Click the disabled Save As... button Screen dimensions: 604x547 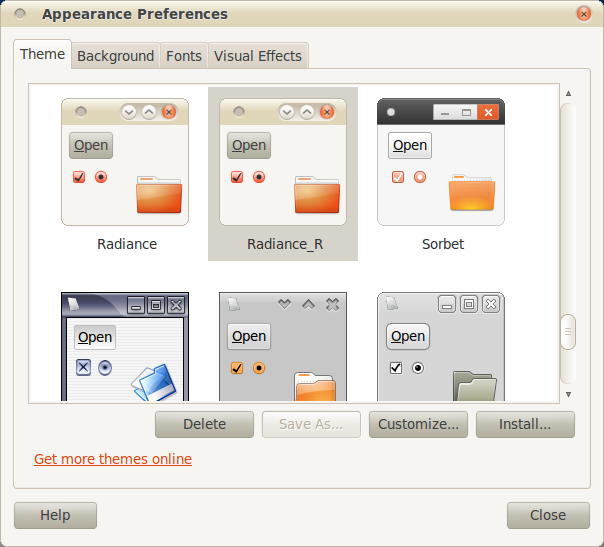tap(311, 424)
